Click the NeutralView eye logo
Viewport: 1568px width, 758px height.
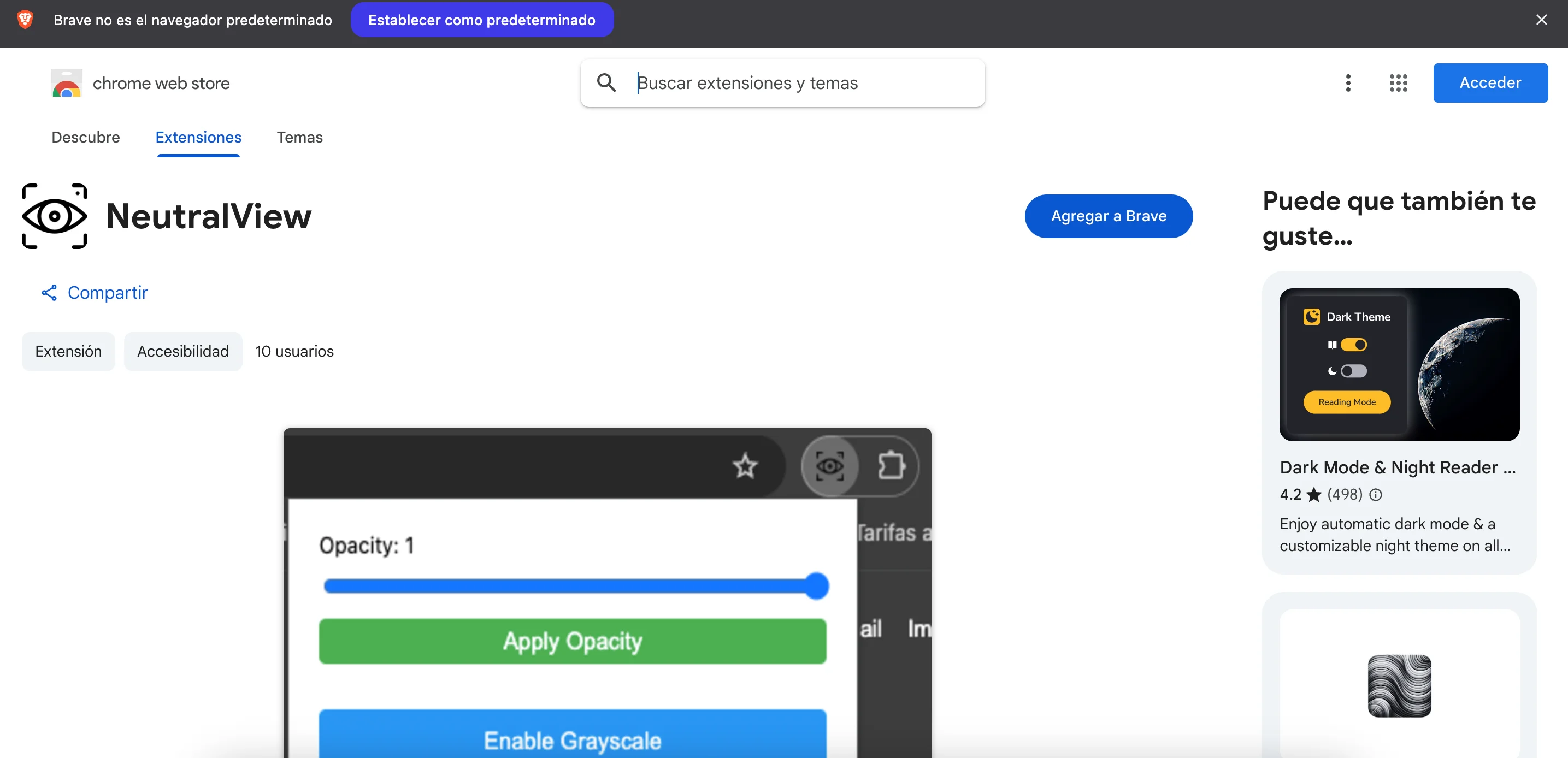pos(54,216)
